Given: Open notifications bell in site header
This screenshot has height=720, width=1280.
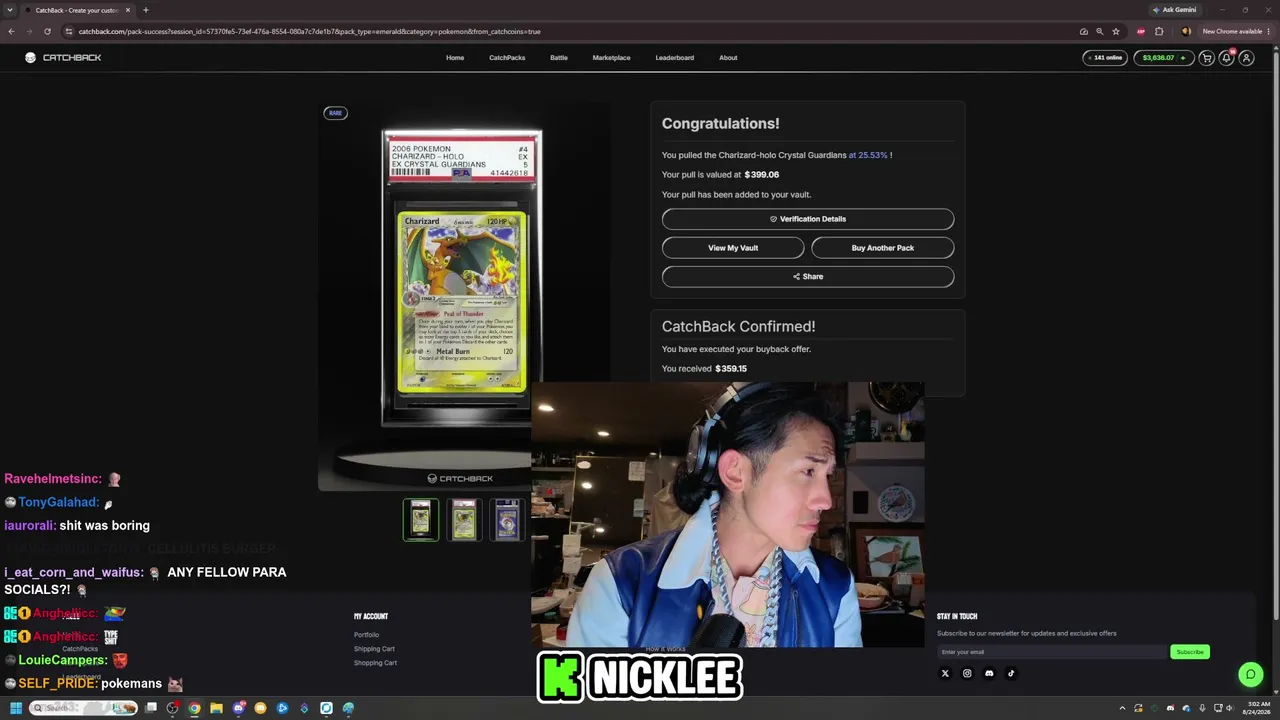Looking at the screenshot, I should 1227,58.
